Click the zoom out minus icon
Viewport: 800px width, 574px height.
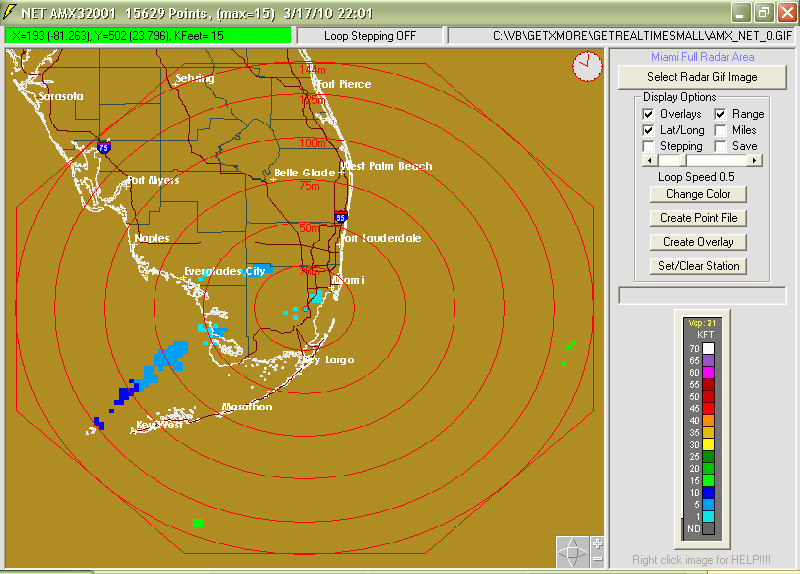tap(597, 560)
